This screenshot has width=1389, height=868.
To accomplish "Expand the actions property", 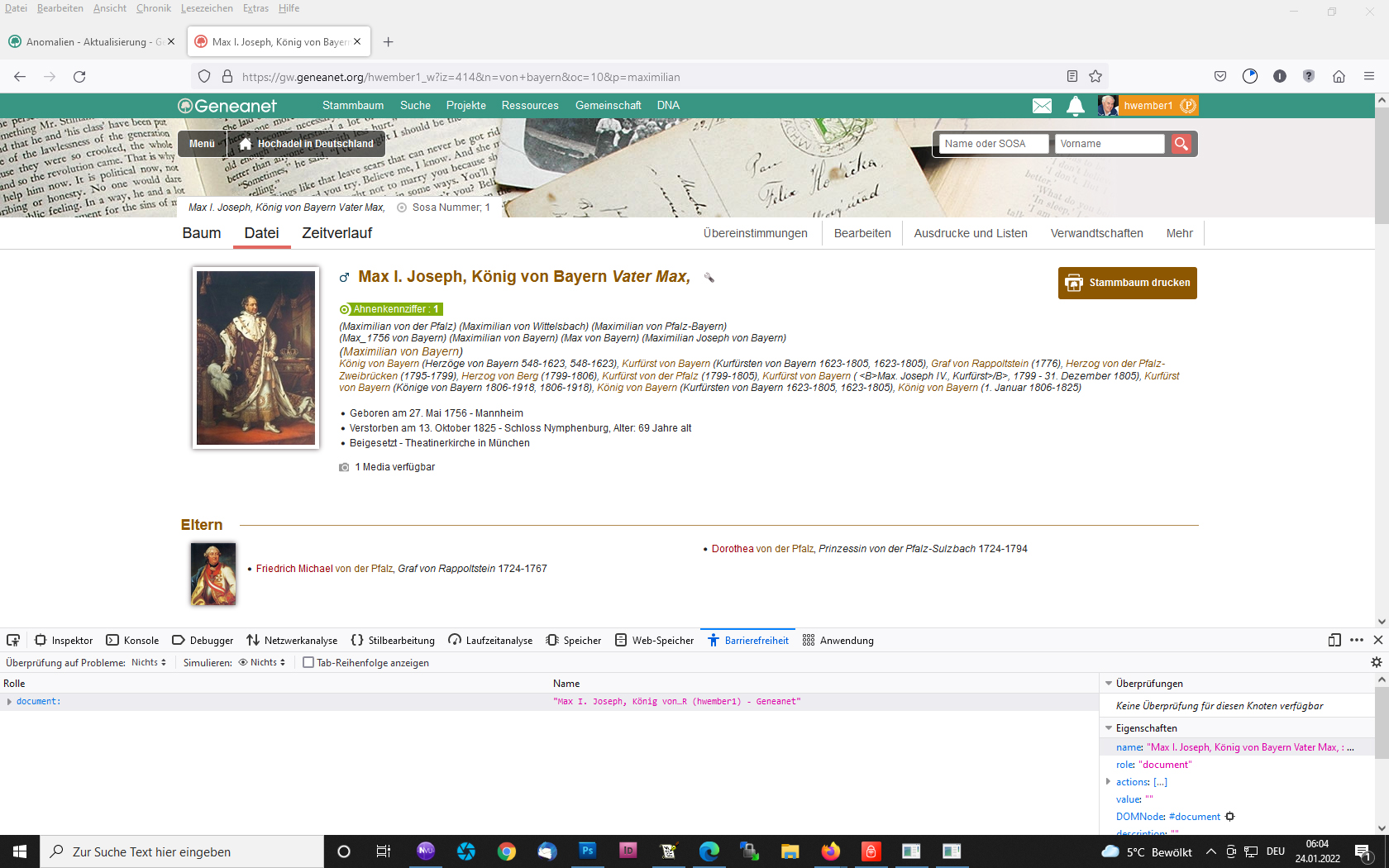I will tap(1109, 782).
